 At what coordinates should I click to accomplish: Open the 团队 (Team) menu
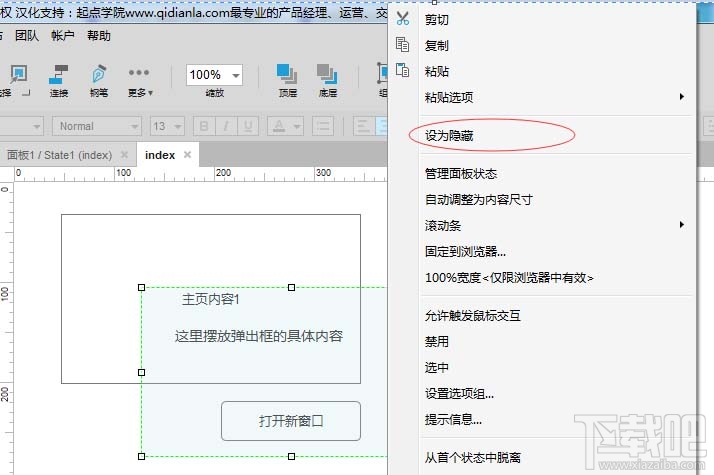pyautogui.click(x=27, y=36)
